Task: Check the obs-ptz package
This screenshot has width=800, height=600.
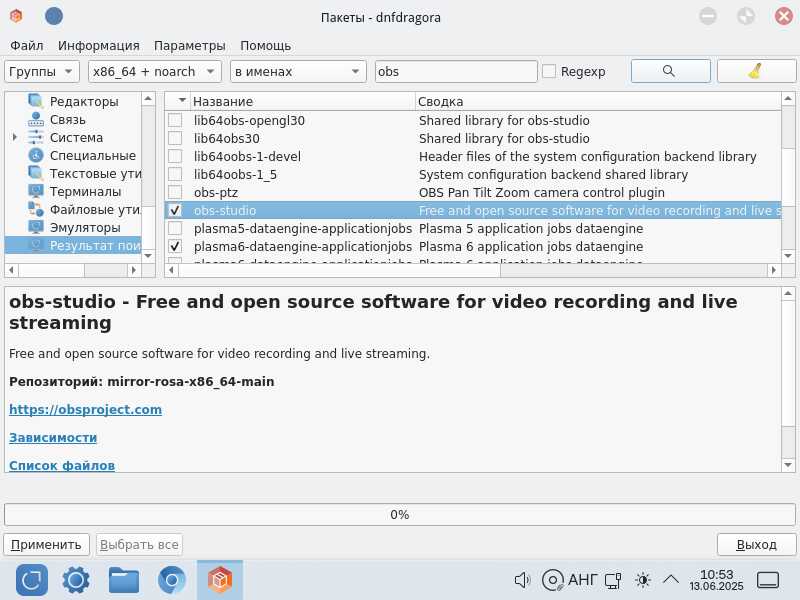Action: point(175,192)
